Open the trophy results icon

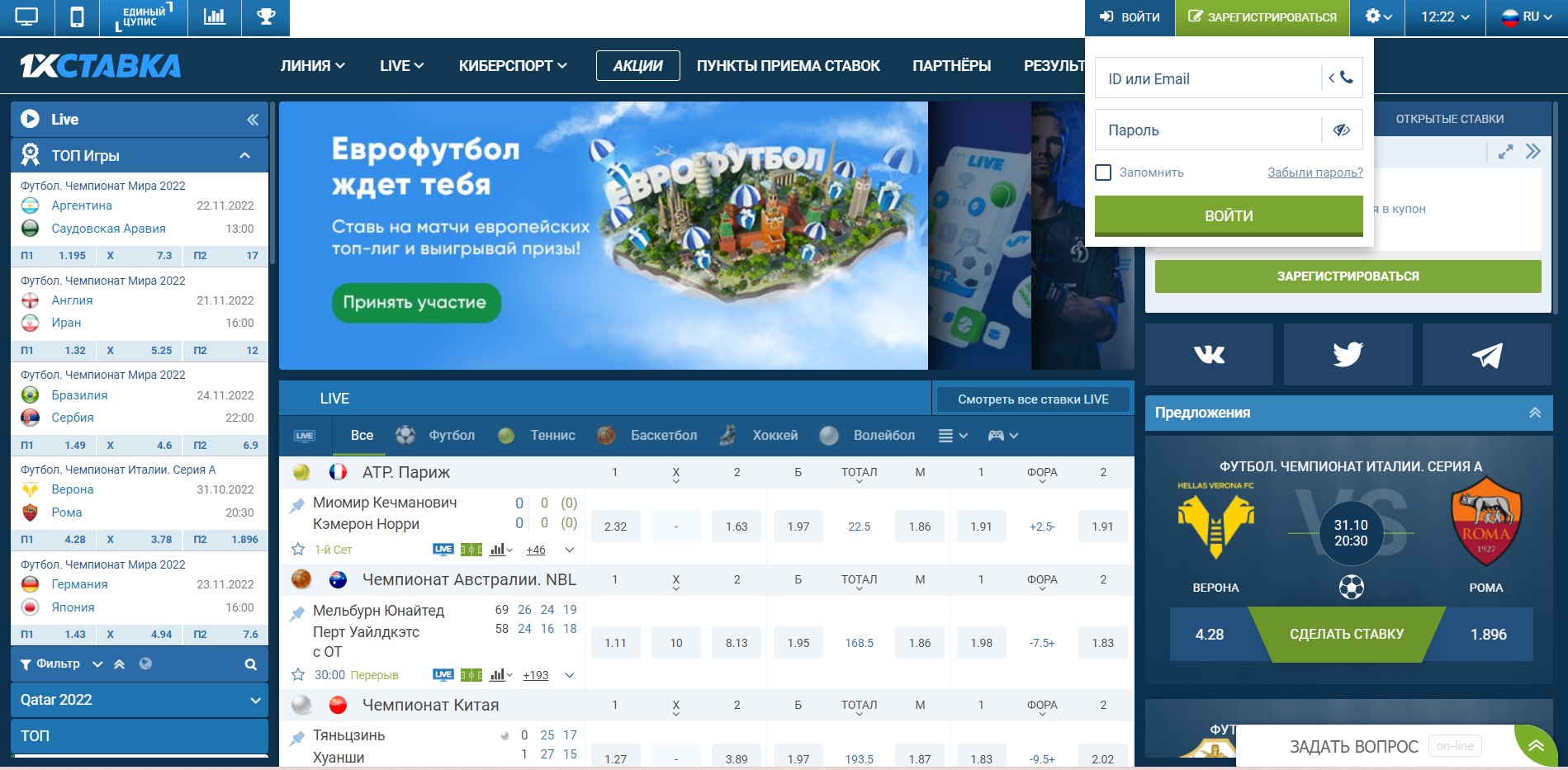point(266,17)
